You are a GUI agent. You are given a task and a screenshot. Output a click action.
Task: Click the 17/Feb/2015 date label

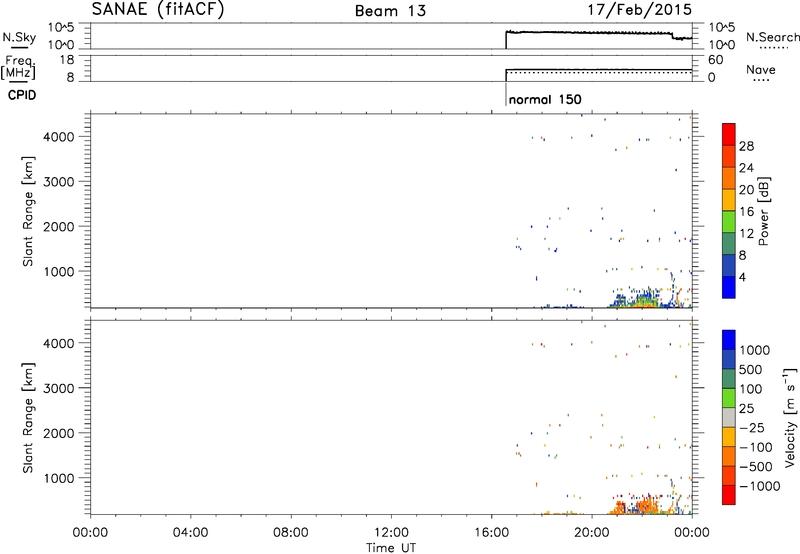(x=640, y=9)
